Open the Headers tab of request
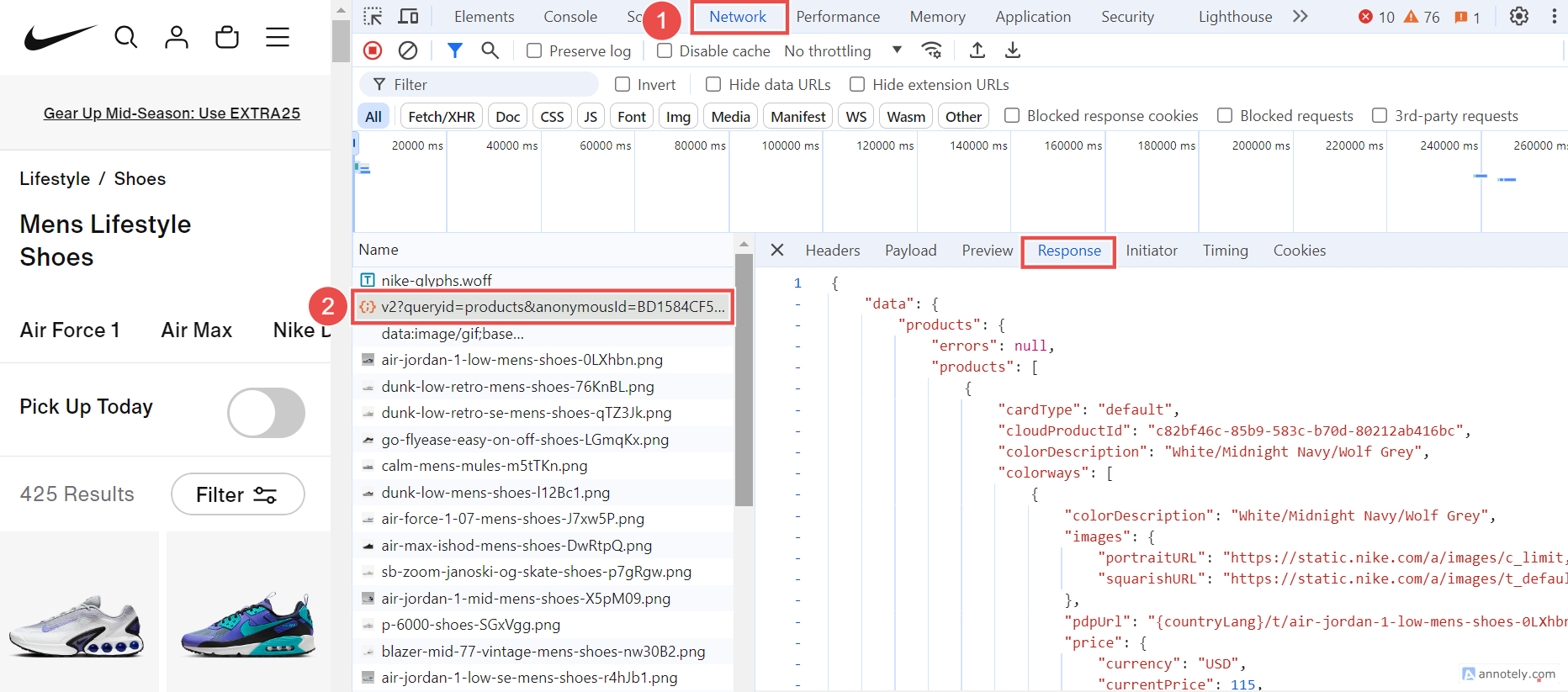Viewport: 1568px width, 692px height. coord(833,250)
